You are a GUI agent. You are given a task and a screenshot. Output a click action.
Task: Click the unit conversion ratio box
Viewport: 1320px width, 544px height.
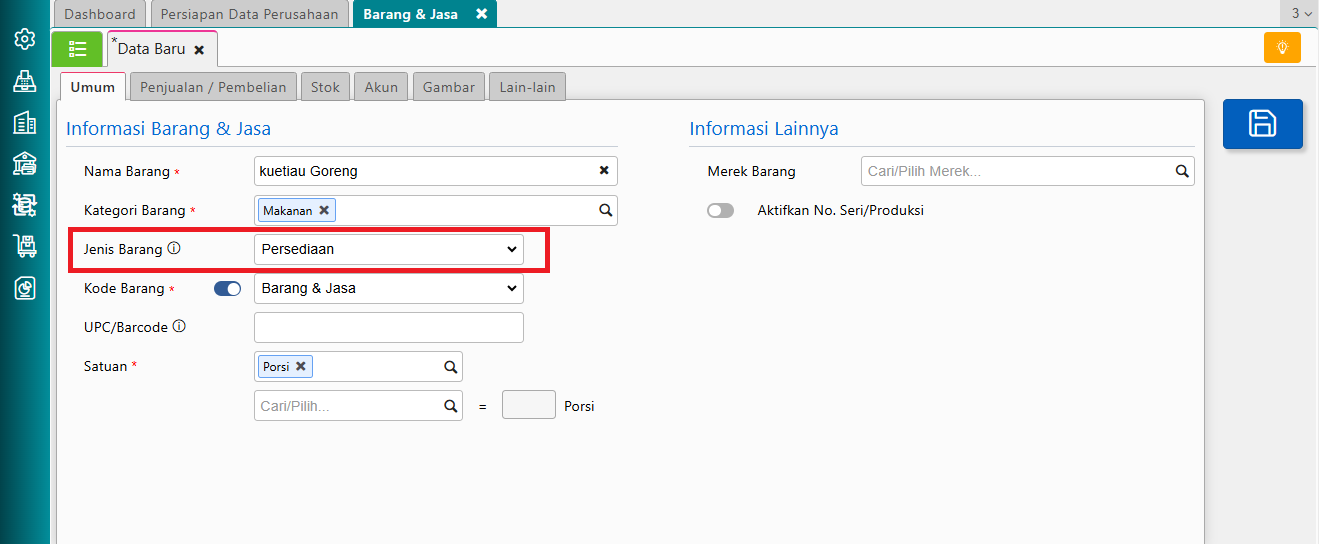coord(528,405)
